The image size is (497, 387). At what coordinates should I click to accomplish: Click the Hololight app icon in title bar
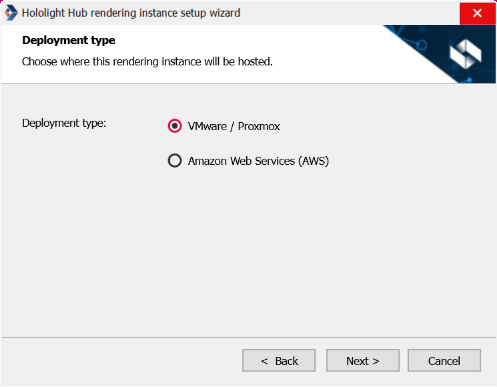pos(11,13)
